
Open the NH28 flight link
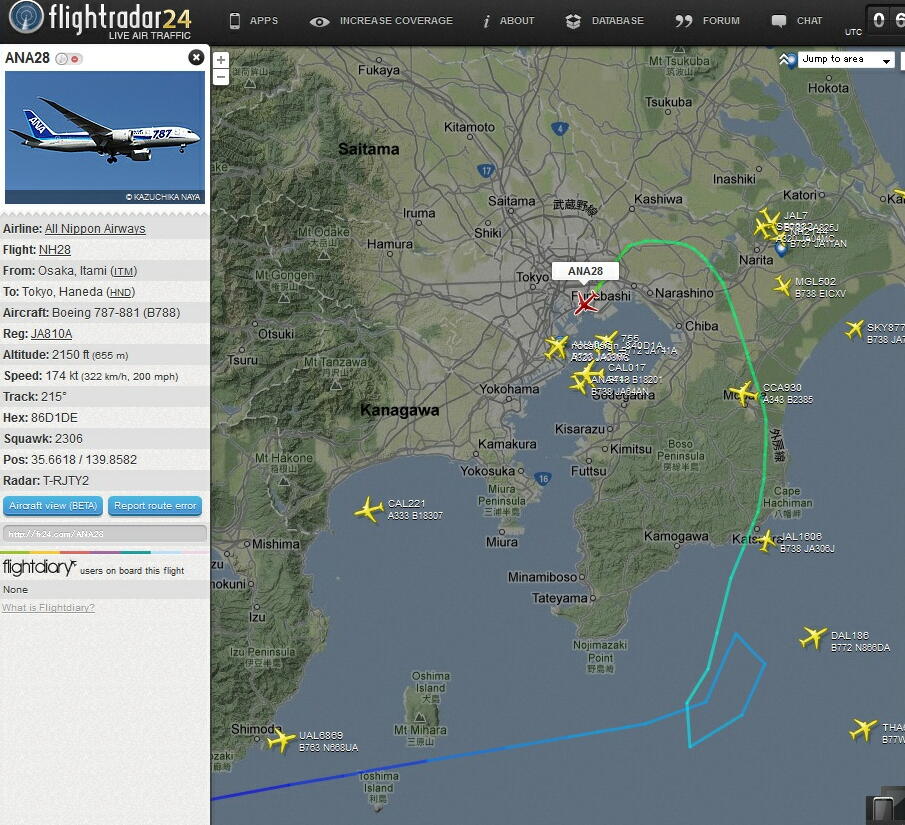(55, 250)
